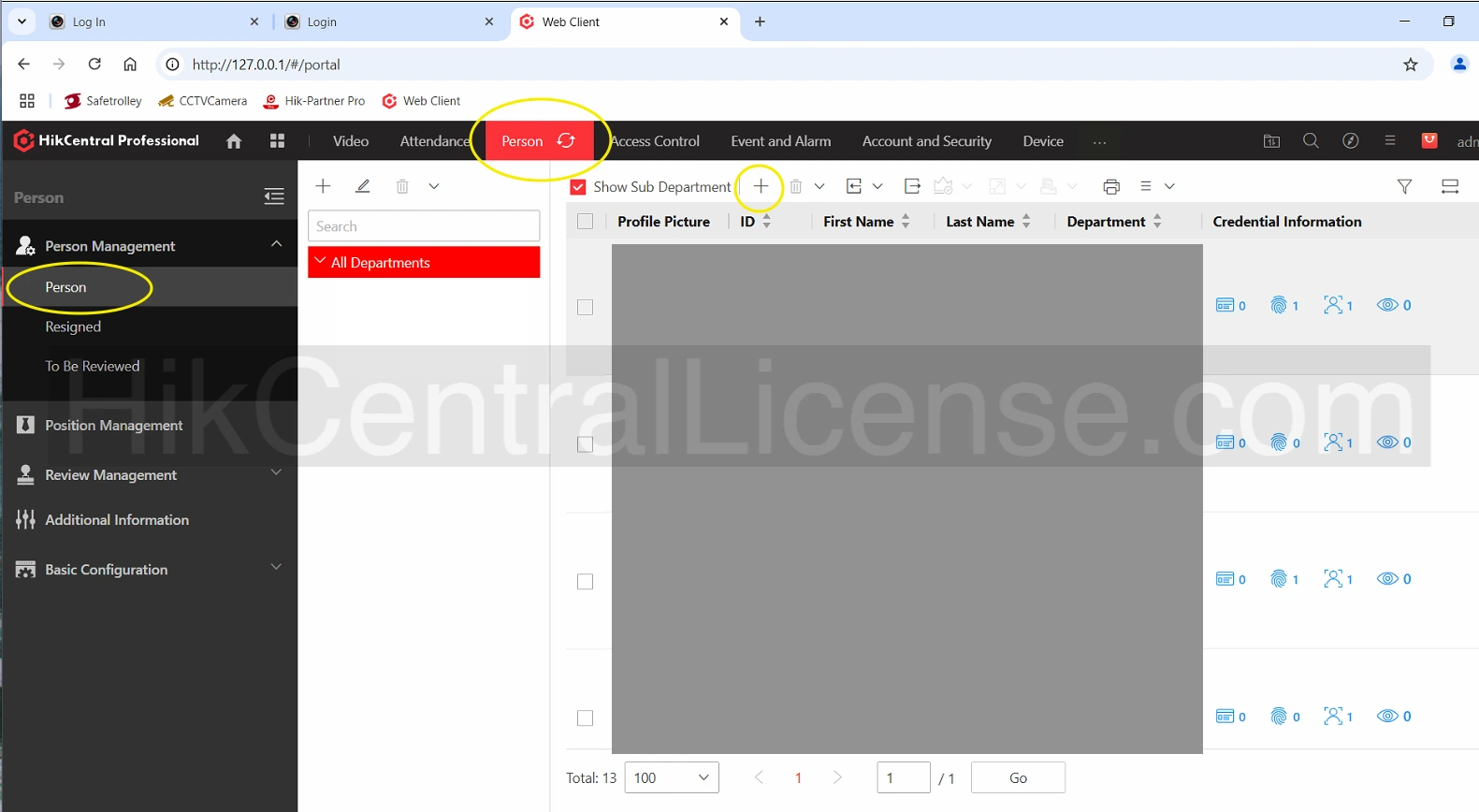Sort the table by ID column arrows
This screenshot has height=812, width=1479.
767,222
